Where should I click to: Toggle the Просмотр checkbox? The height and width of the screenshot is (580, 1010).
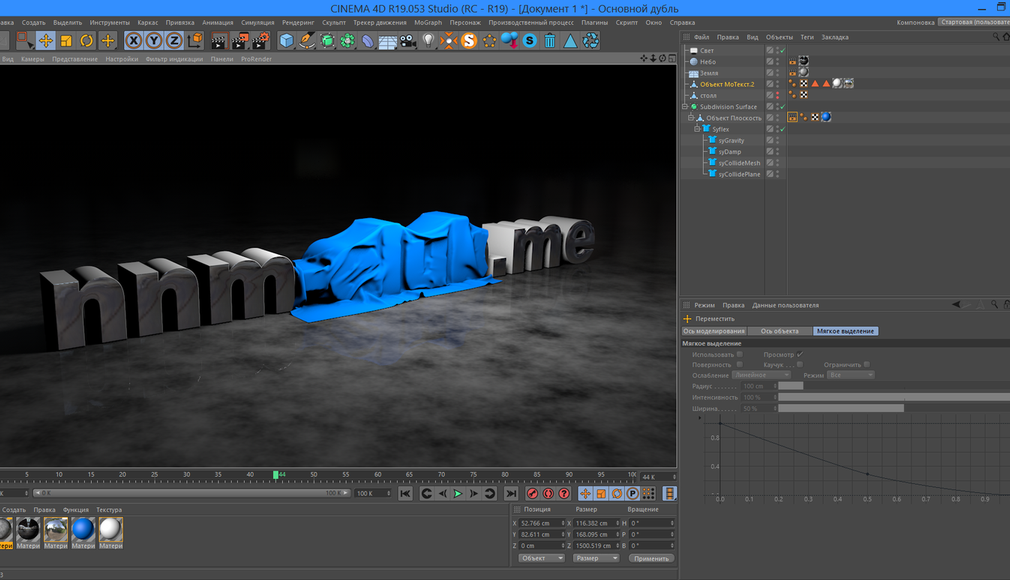(800, 354)
